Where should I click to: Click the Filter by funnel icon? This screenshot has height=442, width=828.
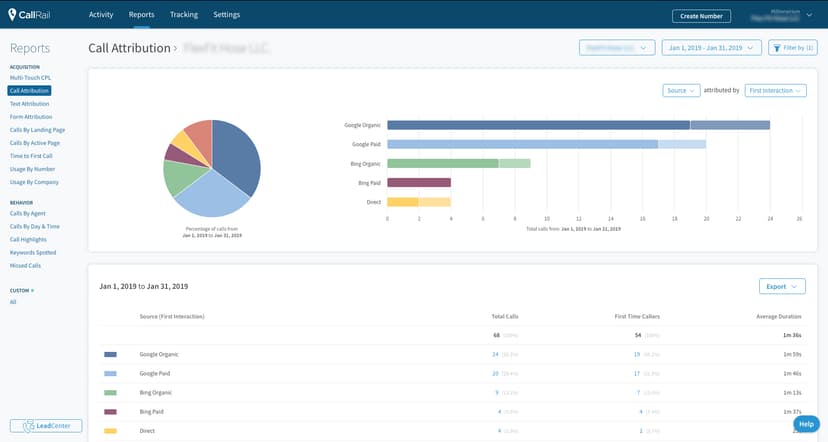tap(777, 47)
